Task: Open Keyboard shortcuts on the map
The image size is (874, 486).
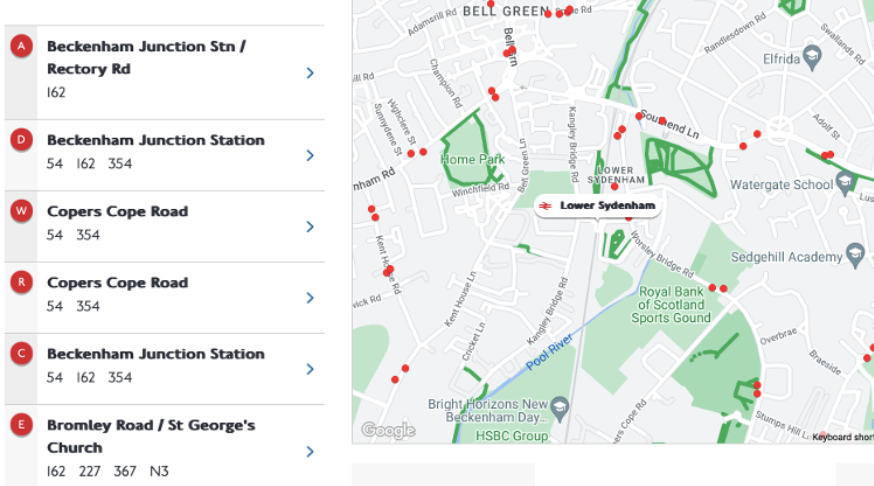Action: (843, 437)
